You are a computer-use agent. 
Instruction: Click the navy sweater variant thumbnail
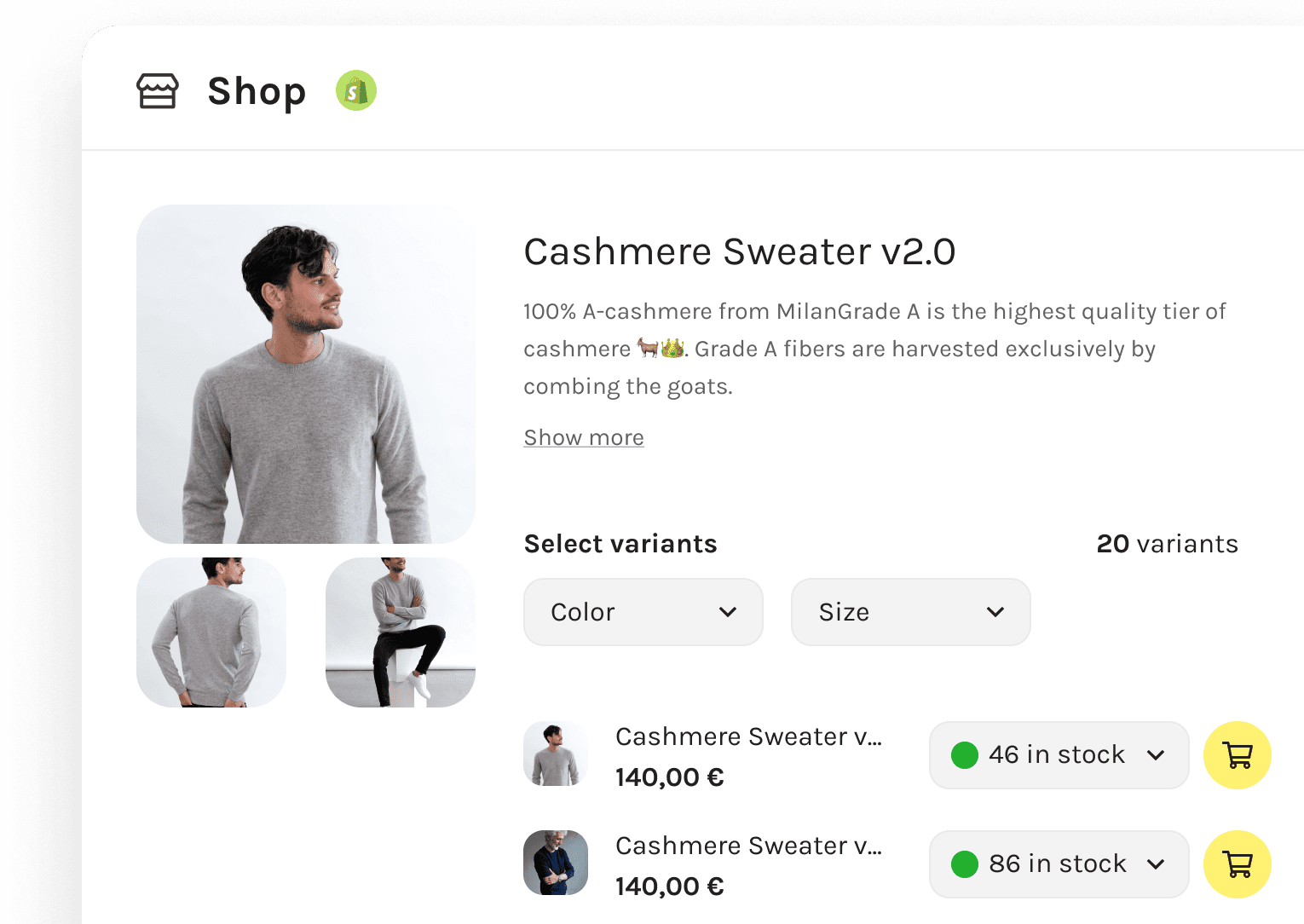[x=556, y=863]
